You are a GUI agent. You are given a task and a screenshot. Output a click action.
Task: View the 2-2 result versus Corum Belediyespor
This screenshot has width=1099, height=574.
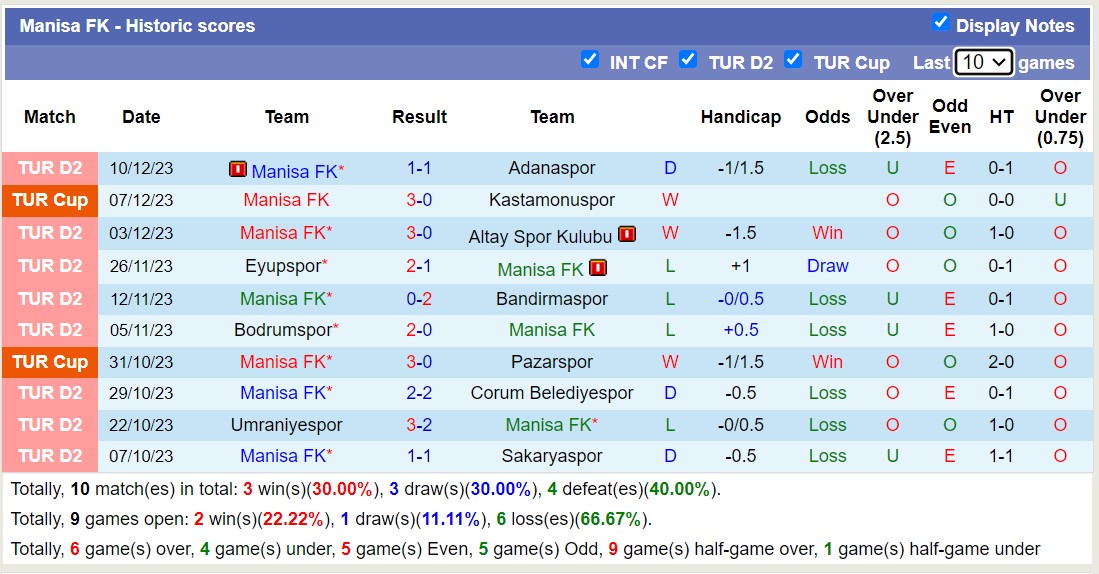click(419, 393)
